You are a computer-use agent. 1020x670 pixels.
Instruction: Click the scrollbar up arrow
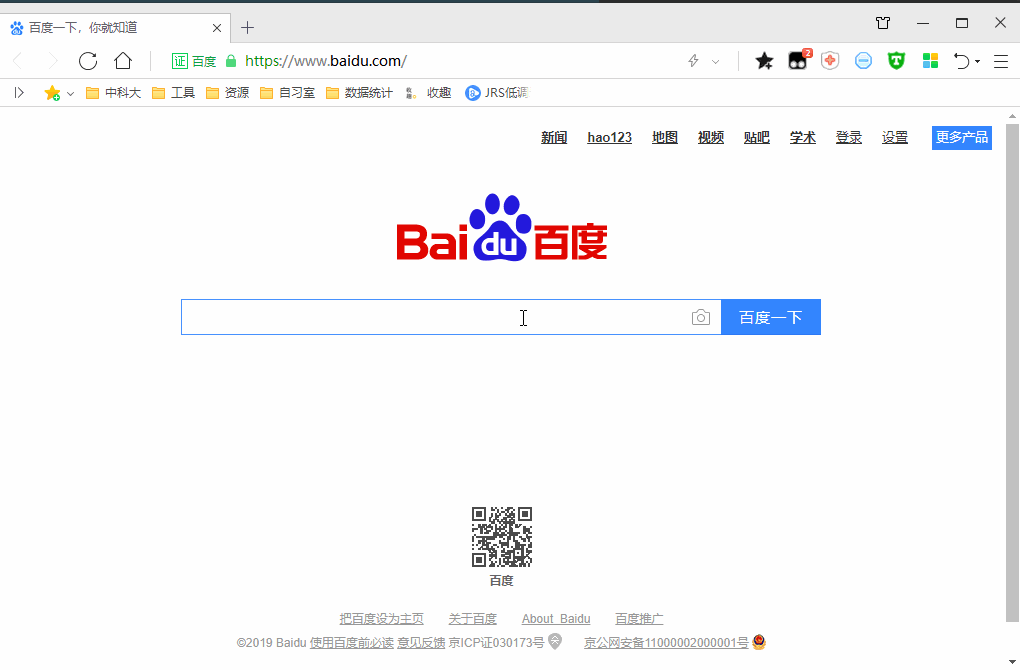coord(1012,116)
